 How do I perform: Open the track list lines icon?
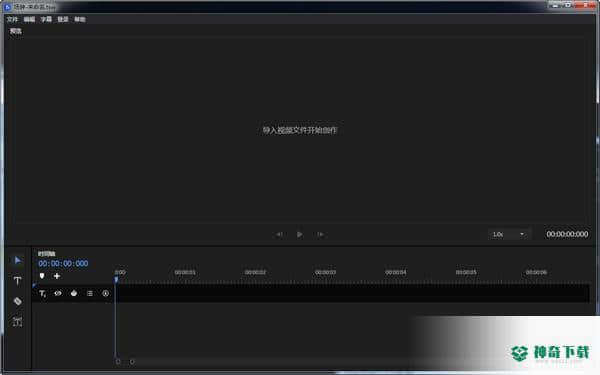click(x=90, y=293)
